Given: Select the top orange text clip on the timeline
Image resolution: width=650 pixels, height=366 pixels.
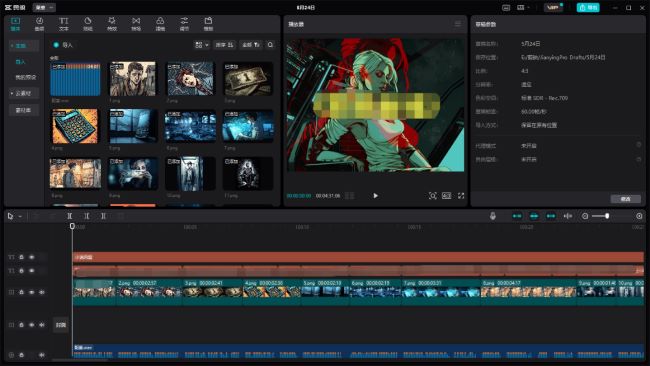Looking at the screenshot, I should (358, 257).
